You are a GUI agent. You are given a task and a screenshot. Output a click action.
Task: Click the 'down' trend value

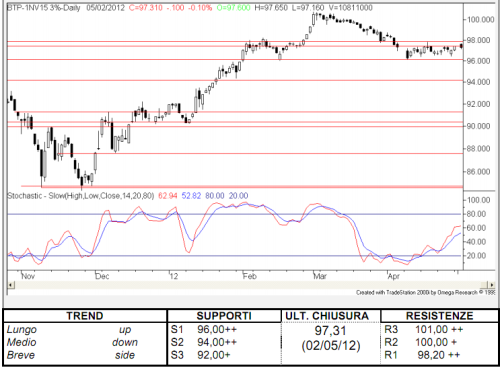(125, 342)
